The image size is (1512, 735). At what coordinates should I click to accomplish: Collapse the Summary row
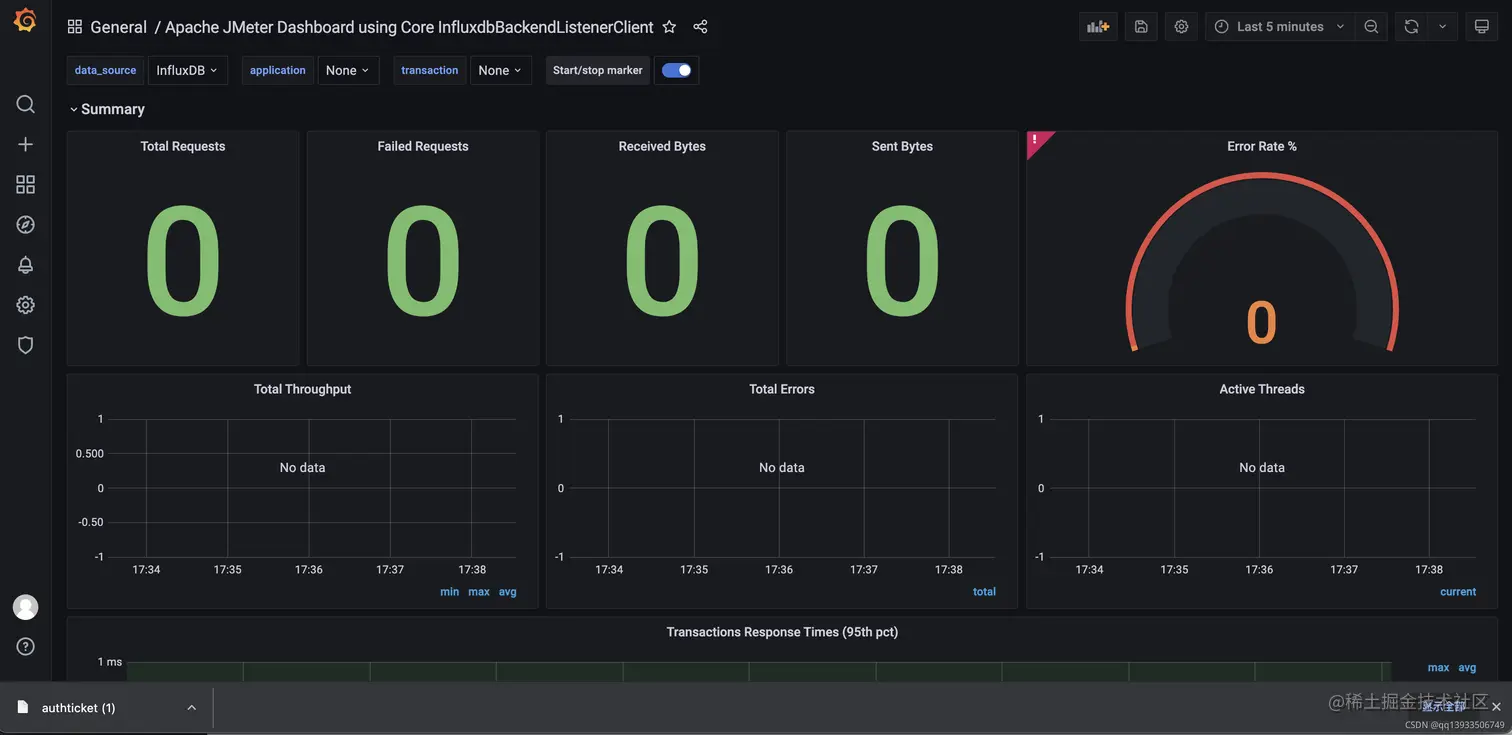point(107,109)
